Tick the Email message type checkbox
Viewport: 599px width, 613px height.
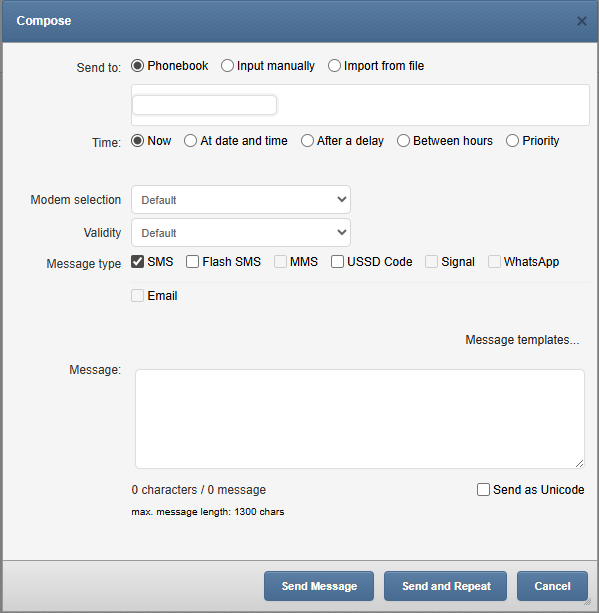137,296
